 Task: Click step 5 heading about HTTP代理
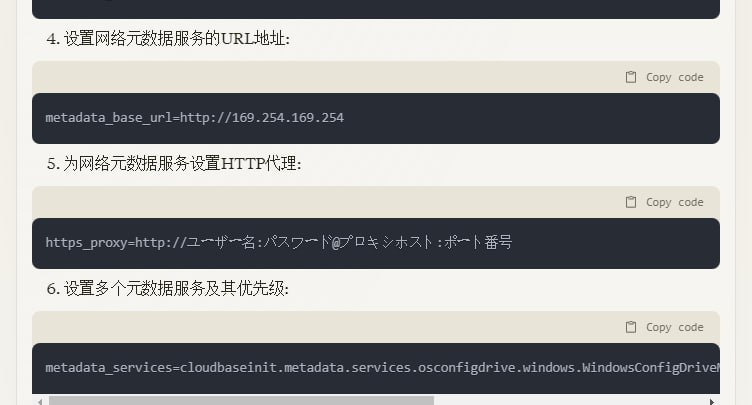[174, 164]
